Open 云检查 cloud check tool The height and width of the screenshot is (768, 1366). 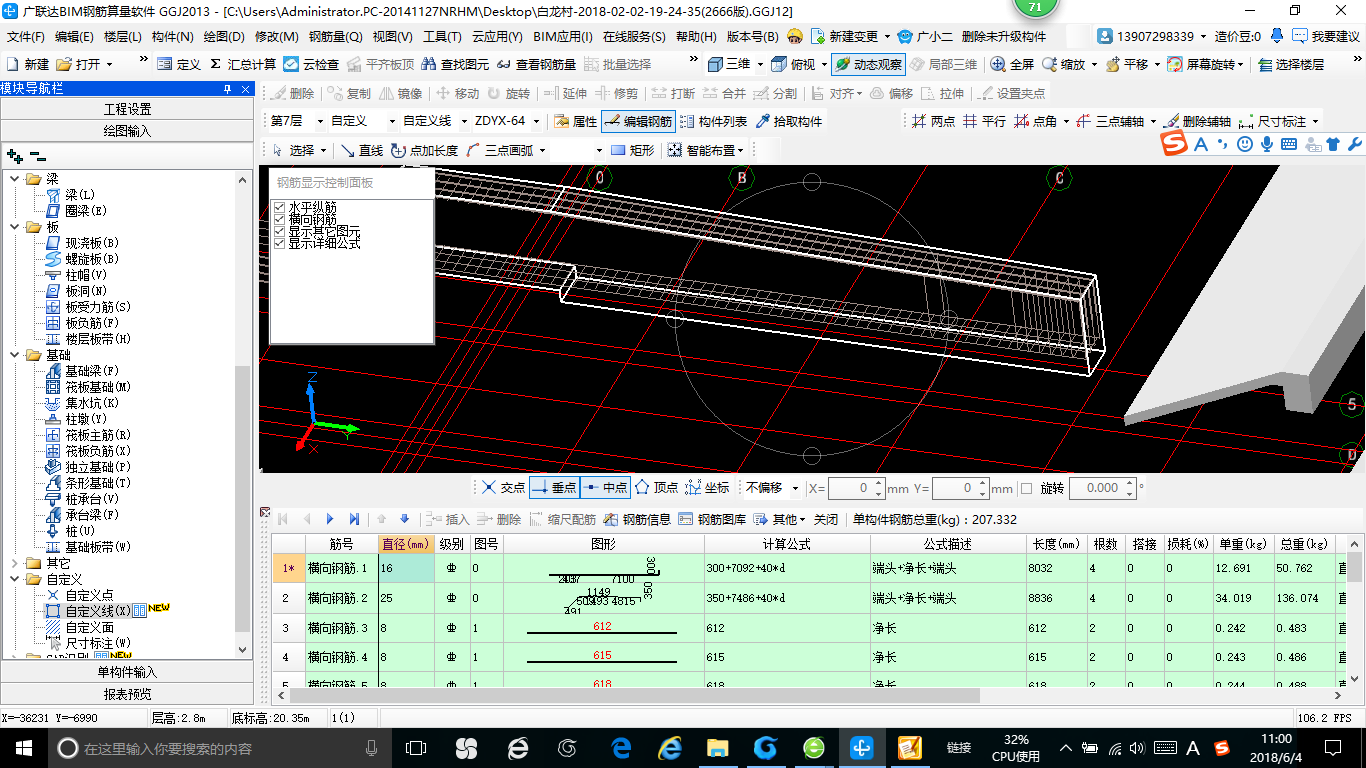pyautogui.click(x=311, y=64)
